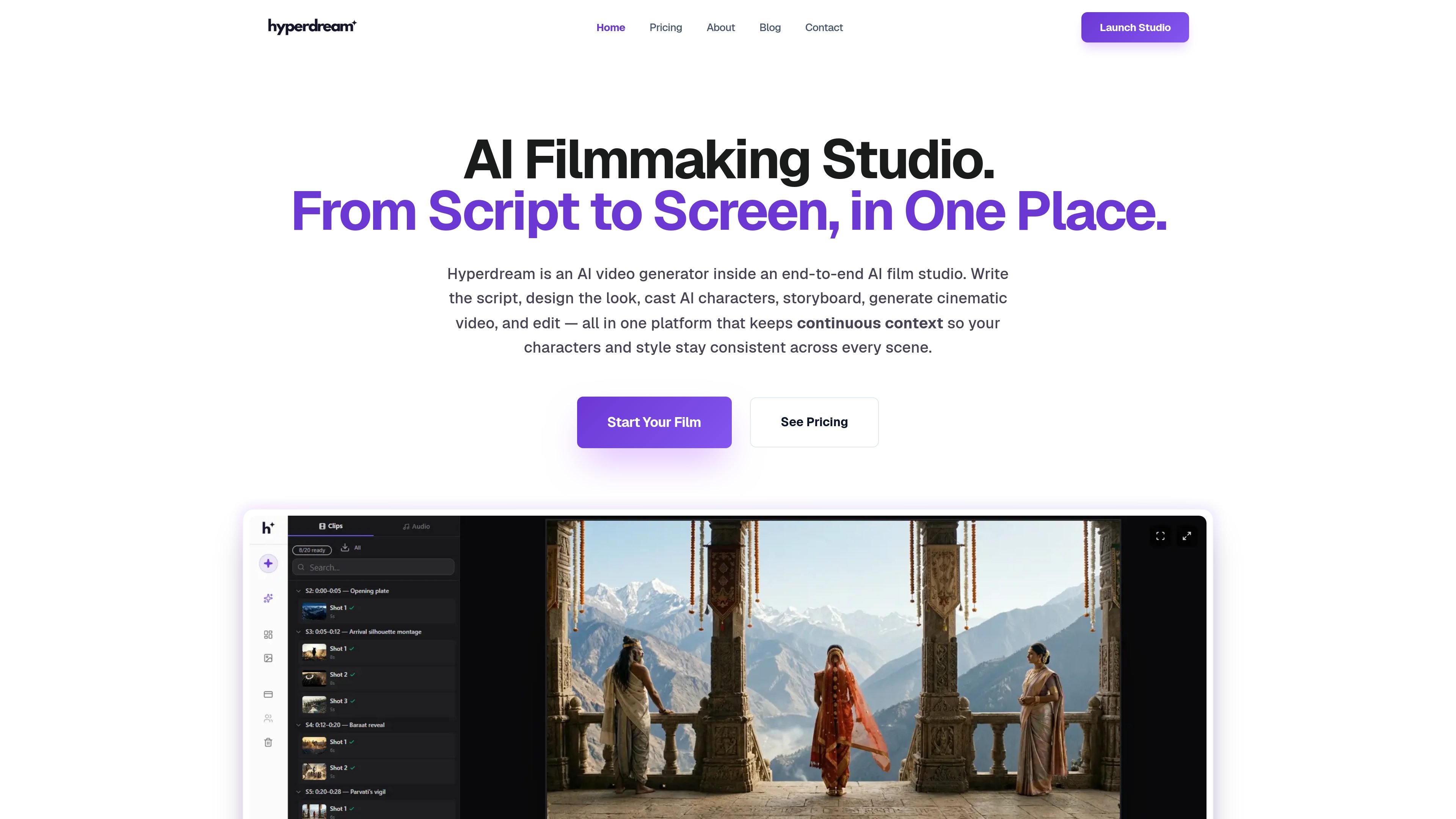The height and width of the screenshot is (819, 1456).
Task: Open the Blog nav link
Action: coord(770,27)
